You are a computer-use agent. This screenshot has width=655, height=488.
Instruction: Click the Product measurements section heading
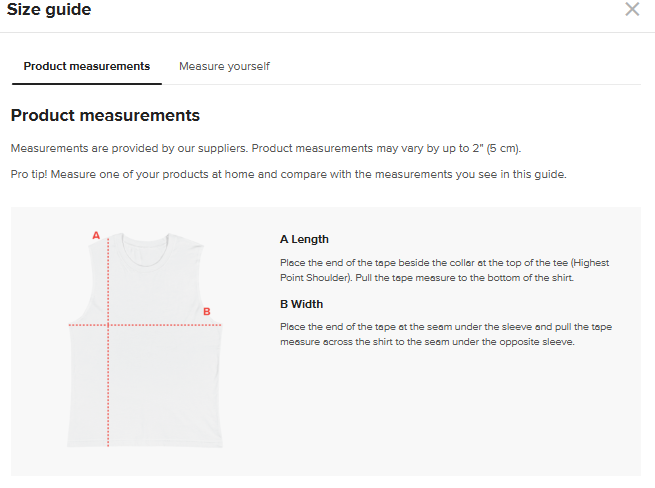pos(105,116)
